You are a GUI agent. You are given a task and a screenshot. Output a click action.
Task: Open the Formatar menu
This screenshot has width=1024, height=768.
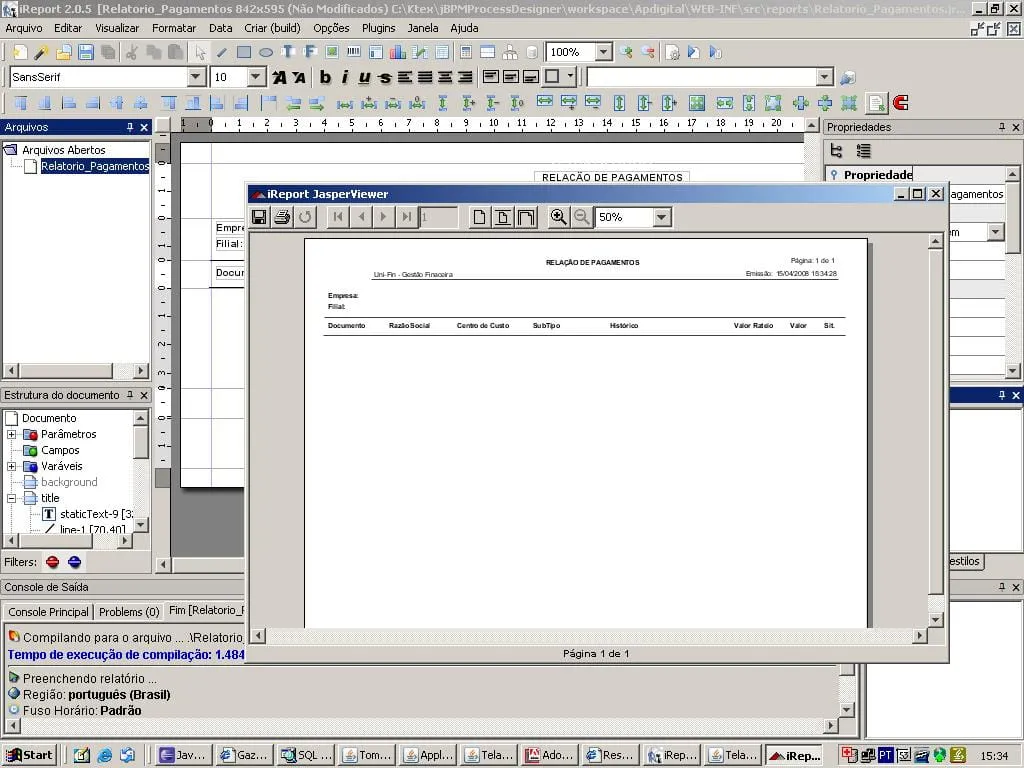click(174, 28)
